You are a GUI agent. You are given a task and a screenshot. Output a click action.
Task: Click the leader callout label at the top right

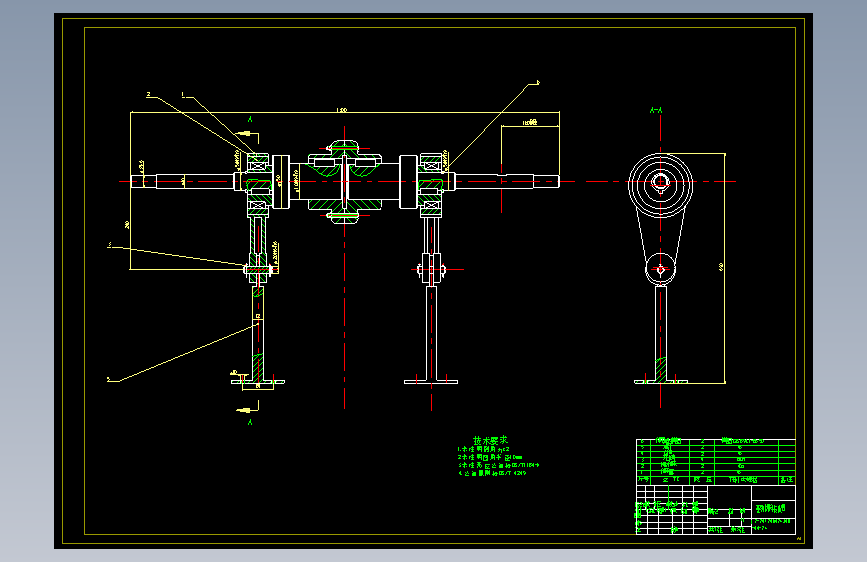537,83
